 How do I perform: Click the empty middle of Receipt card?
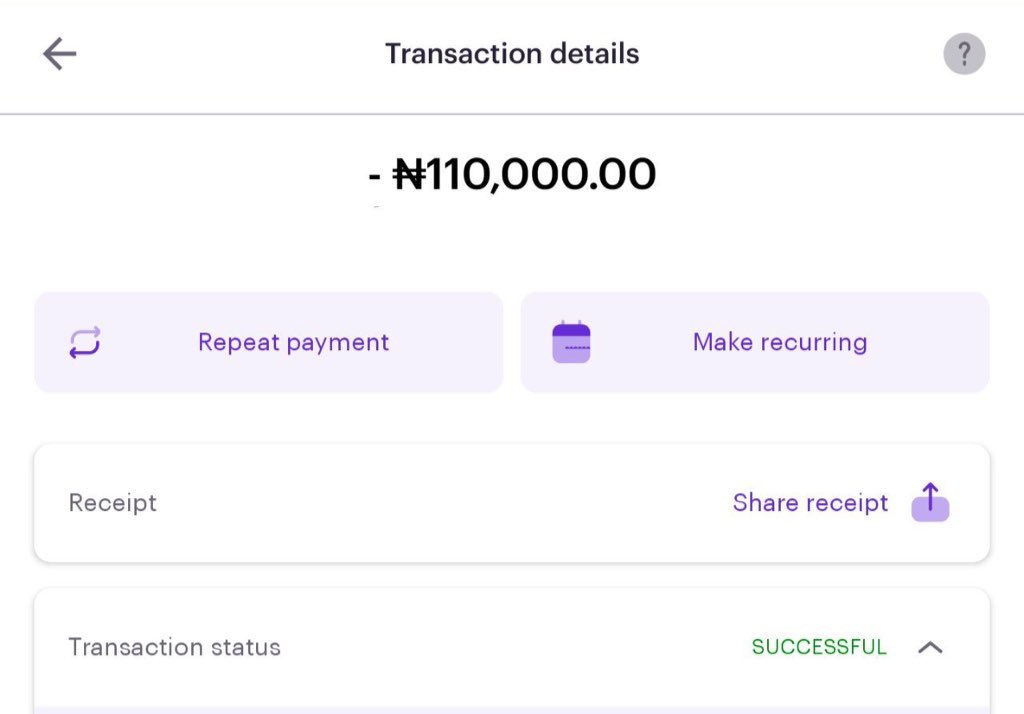[444, 502]
